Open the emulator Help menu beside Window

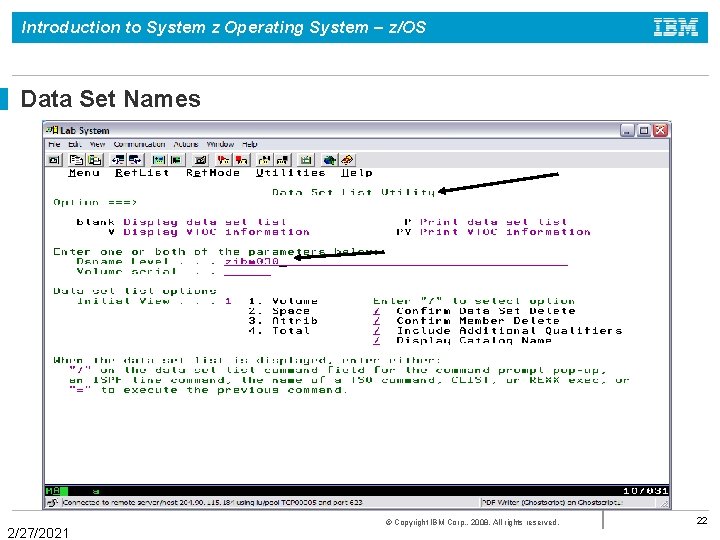(x=250, y=144)
